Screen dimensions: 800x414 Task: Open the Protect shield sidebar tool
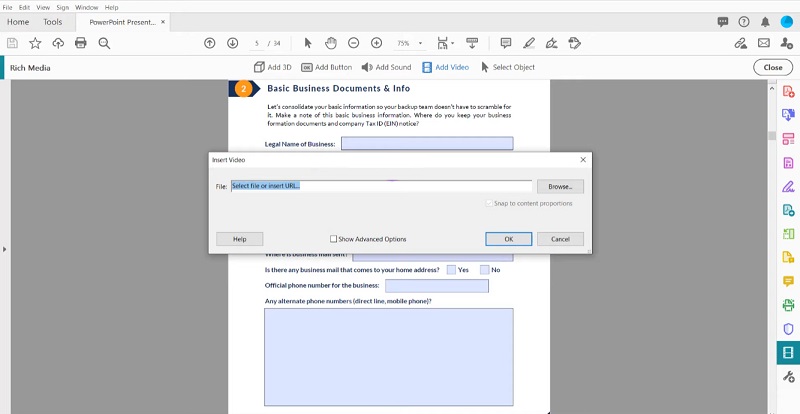pyautogui.click(x=788, y=328)
